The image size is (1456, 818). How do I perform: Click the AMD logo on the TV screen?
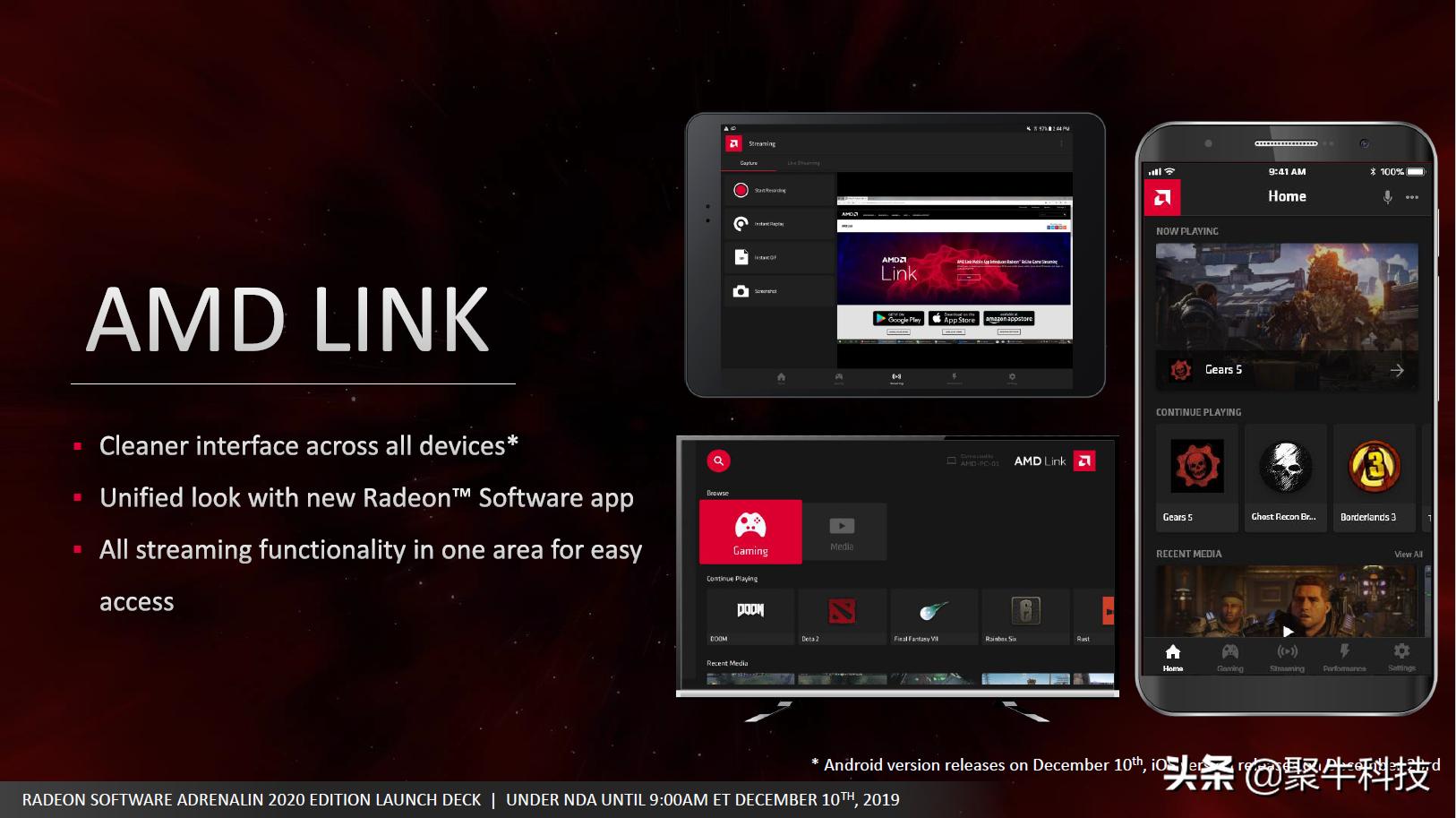pyautogui.click(x=1084, y=461)
